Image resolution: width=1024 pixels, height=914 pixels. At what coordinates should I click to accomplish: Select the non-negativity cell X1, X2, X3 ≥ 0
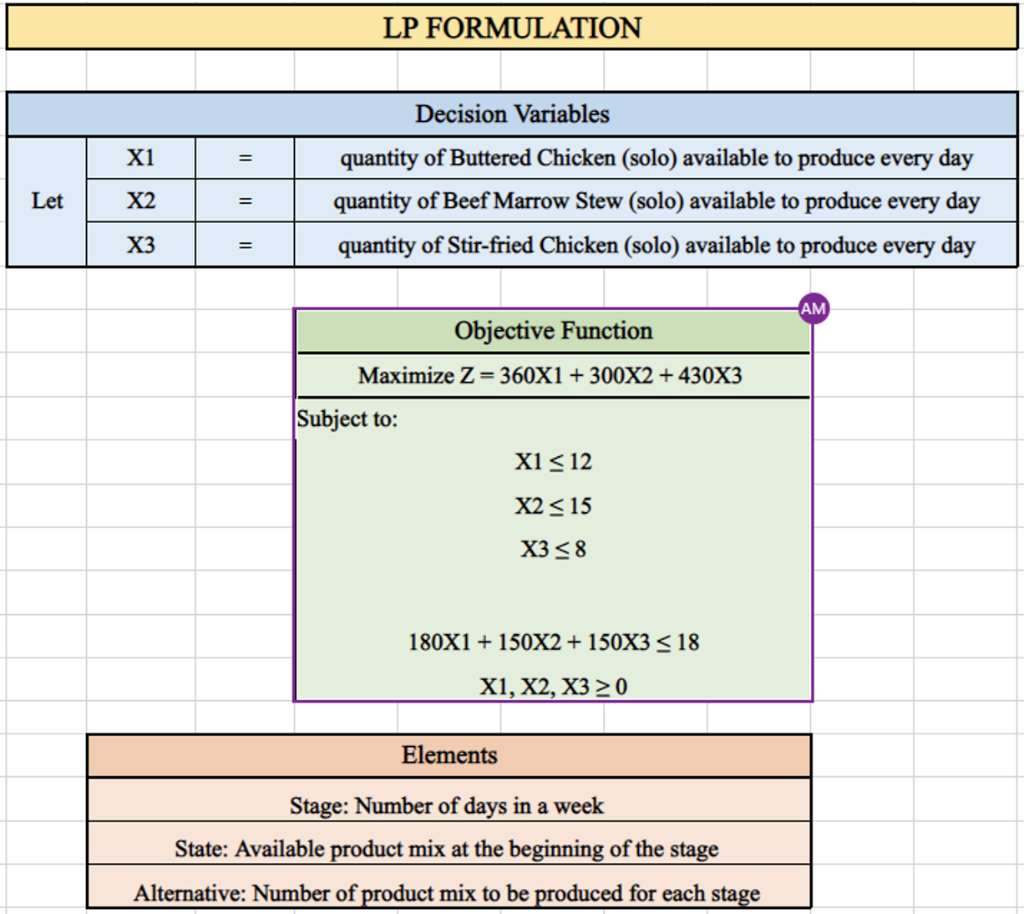pyautogui.click(x=553, y=686)
